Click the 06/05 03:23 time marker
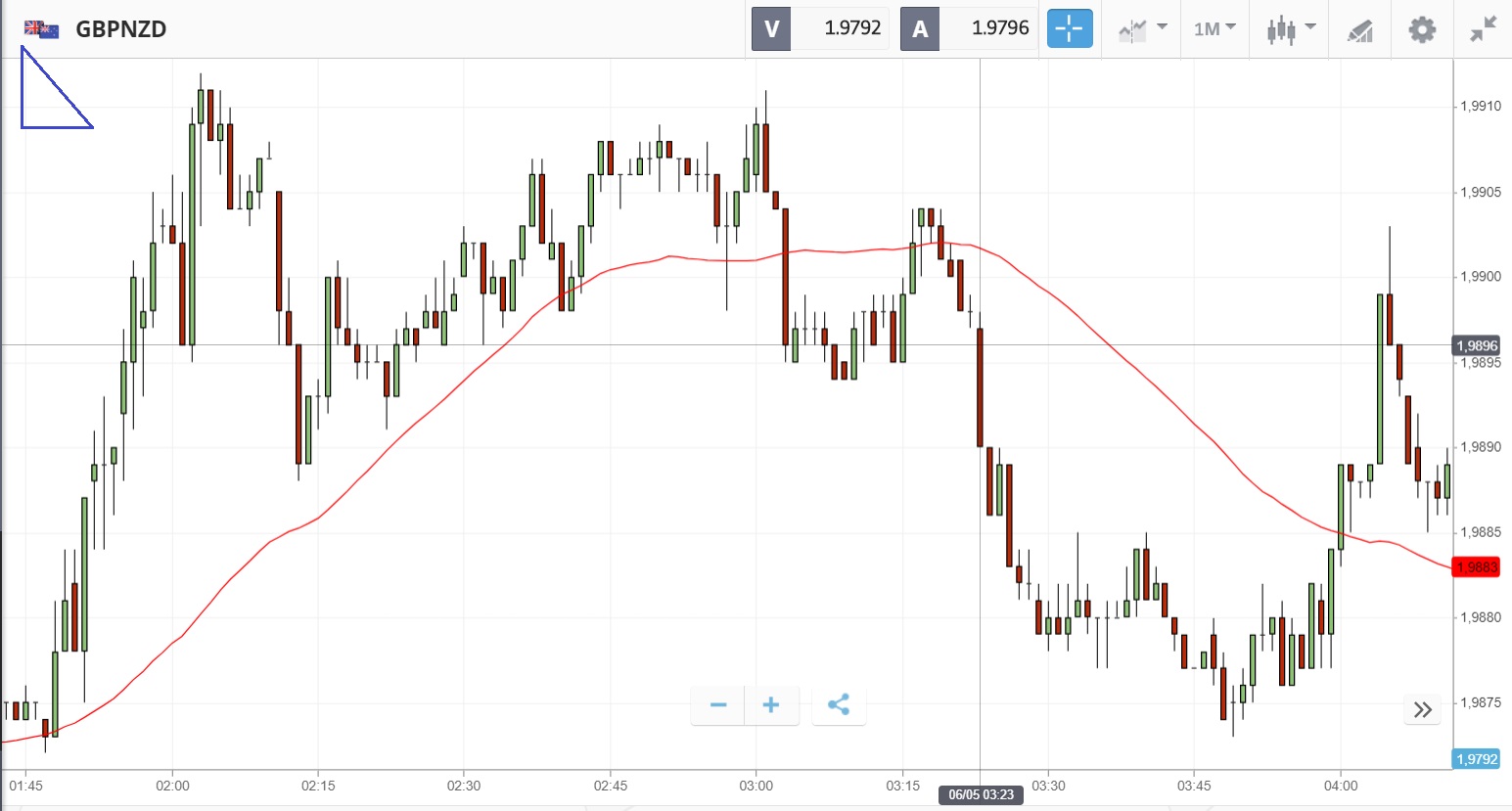The image size is (1512, 811). 981,794
